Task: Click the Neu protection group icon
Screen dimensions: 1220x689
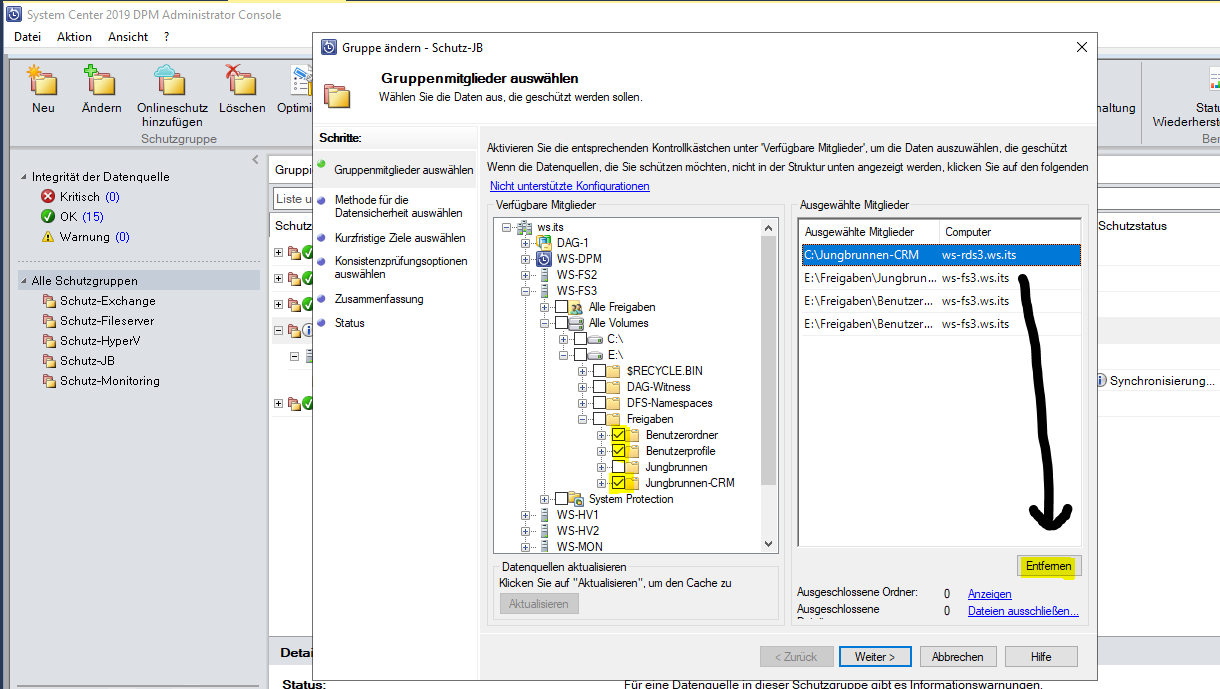Action: coord(42,80)
